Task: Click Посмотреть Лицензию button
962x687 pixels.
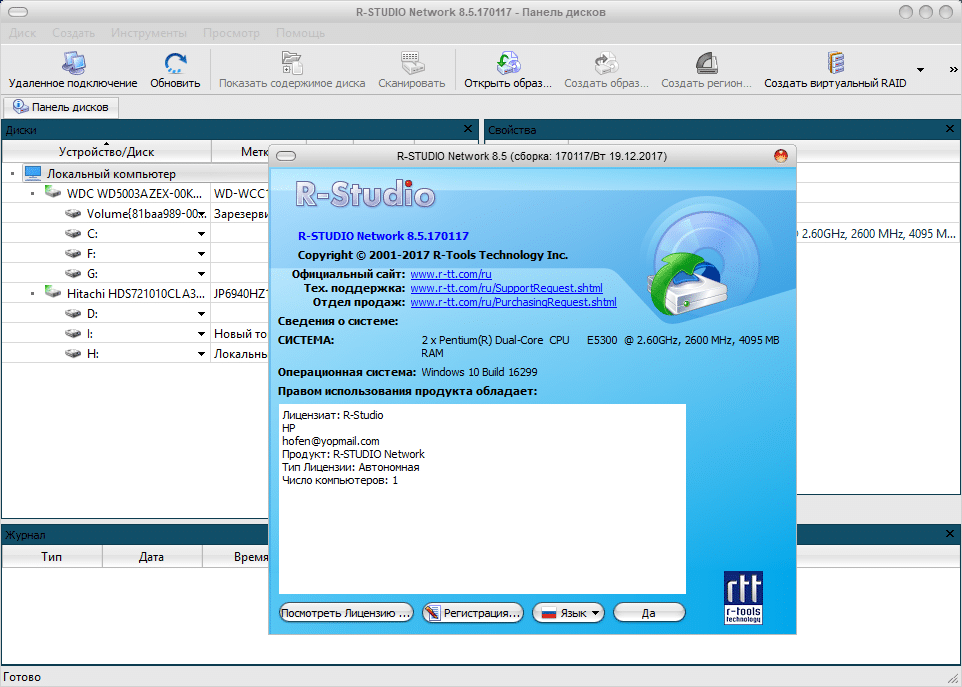Action: pyautogui.click(x=346, y=613)
